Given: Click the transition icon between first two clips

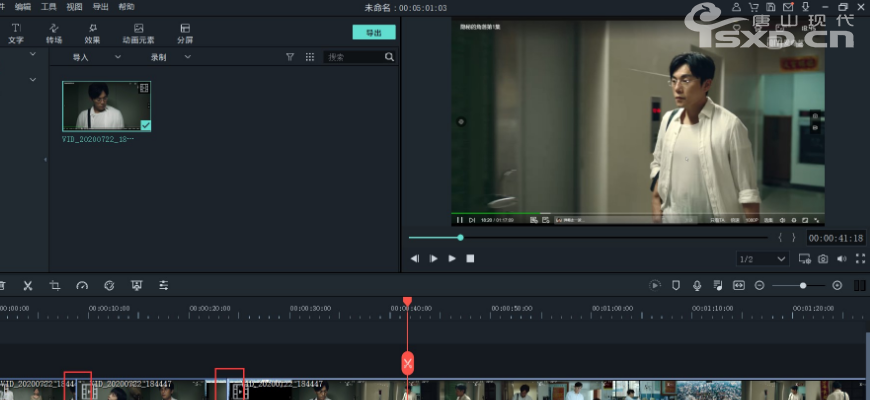Looking at the screenshot, I should (x=87, y=392).
